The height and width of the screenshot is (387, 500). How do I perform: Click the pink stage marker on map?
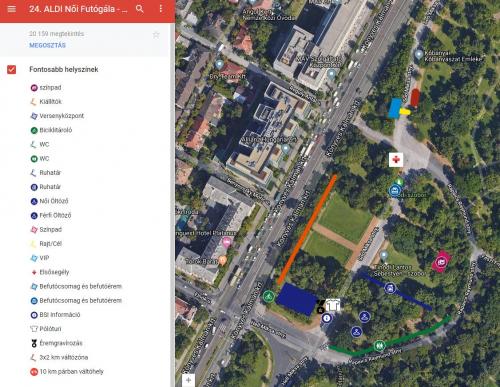[x=441, y=262]
